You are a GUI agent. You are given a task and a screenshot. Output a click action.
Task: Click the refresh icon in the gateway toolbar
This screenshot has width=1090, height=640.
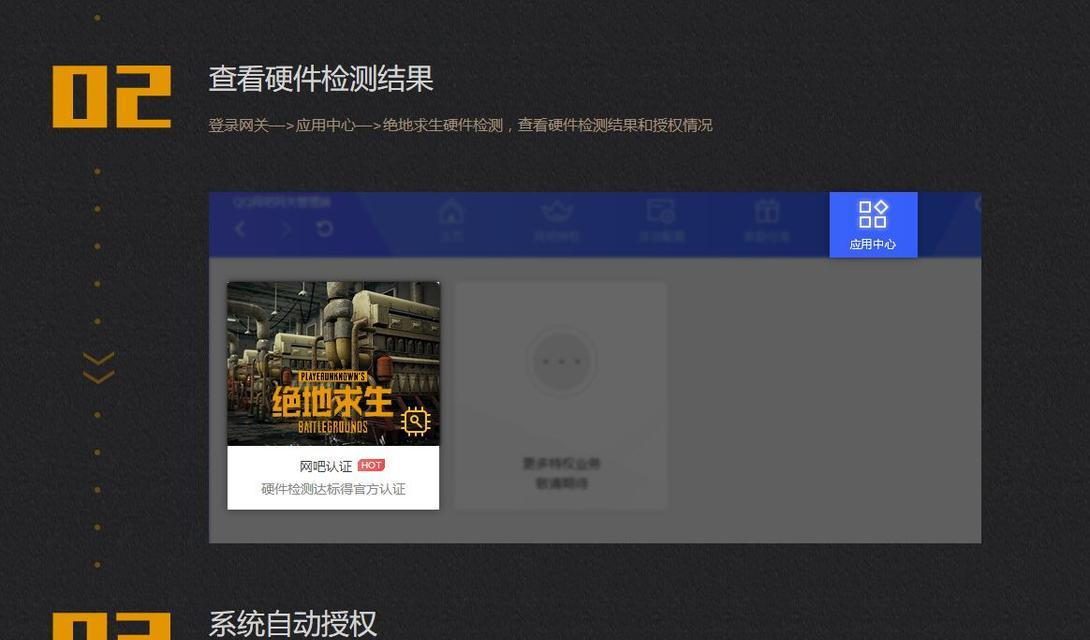[325, 228]
